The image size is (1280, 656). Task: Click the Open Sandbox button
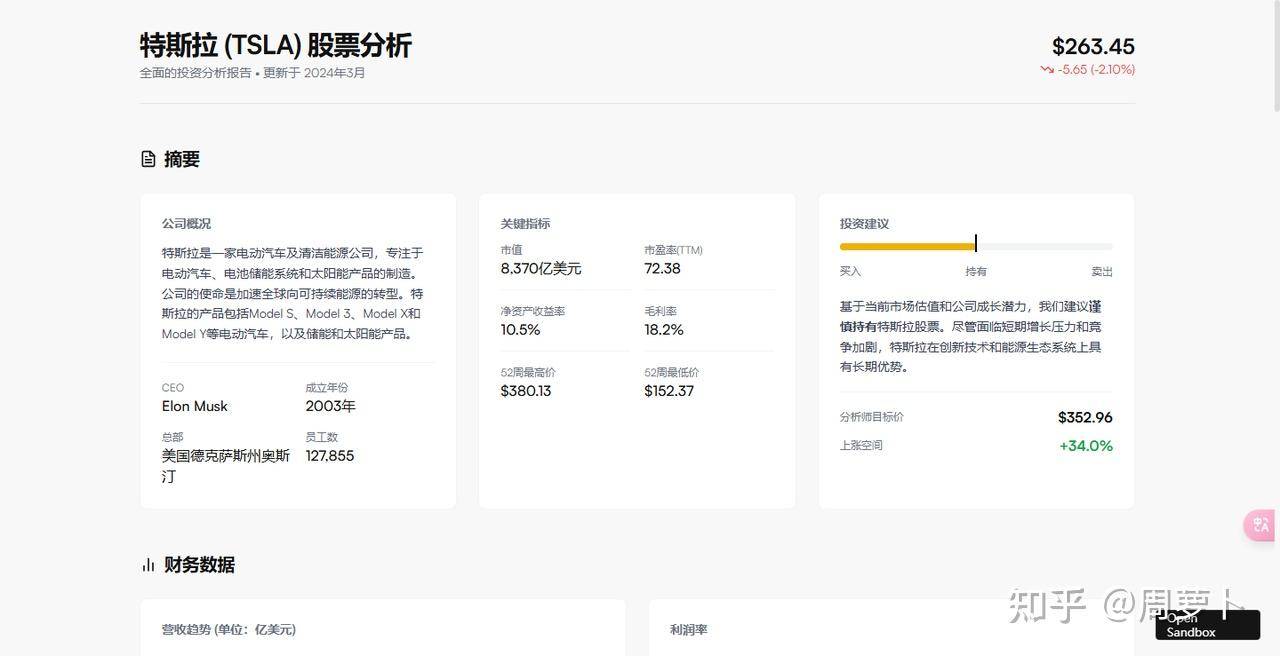click(1207, 625)
